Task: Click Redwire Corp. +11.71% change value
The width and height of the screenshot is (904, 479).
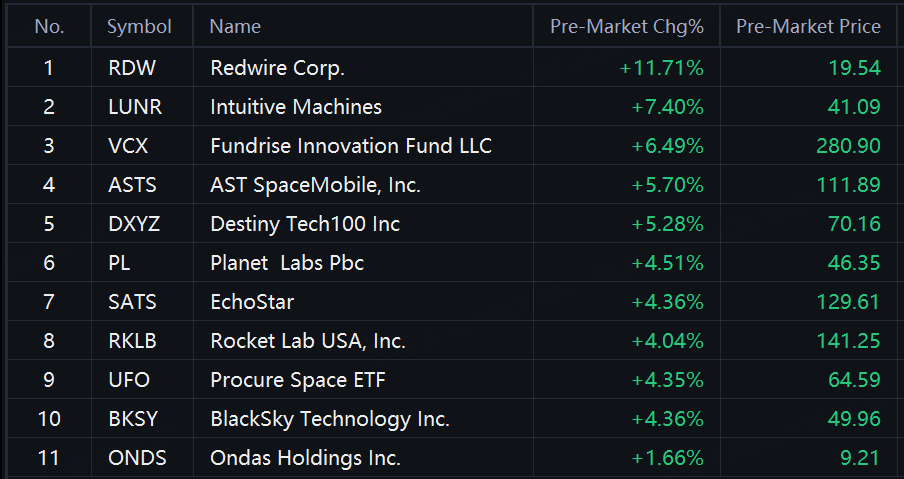Action: click(x=662, y=68)
